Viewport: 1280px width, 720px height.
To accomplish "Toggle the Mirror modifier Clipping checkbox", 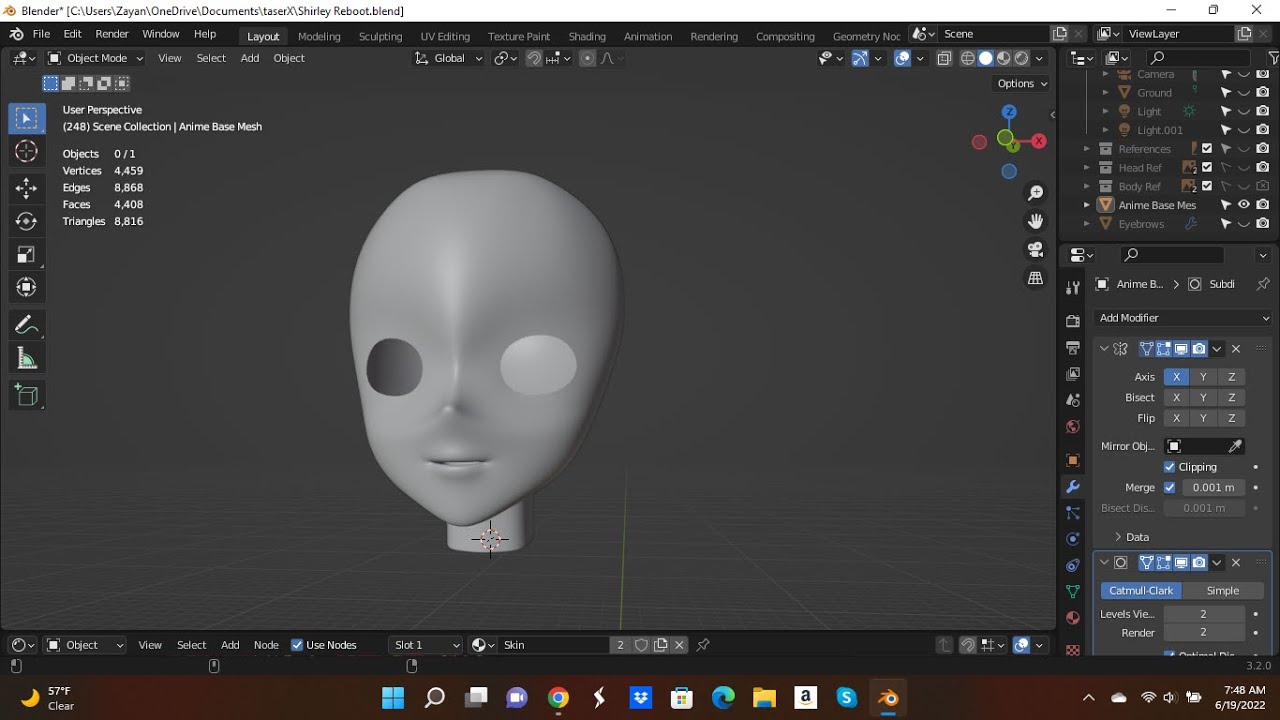I will pyautogui.click(x=1170, y=467).
